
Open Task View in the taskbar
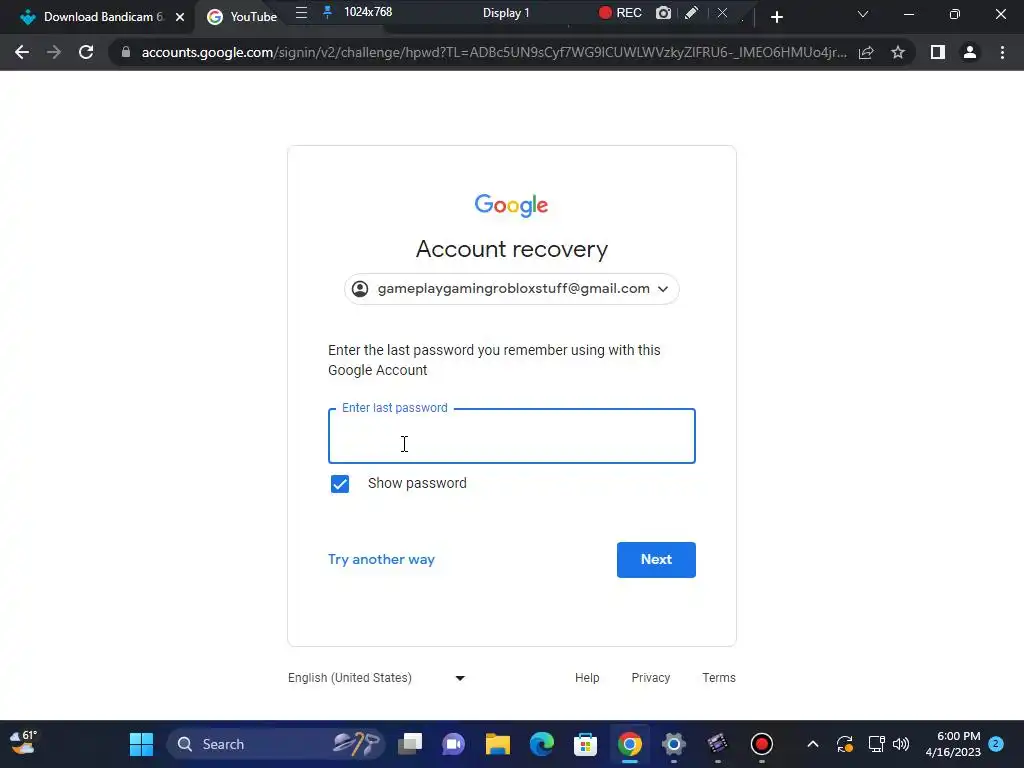coord(410,744)
